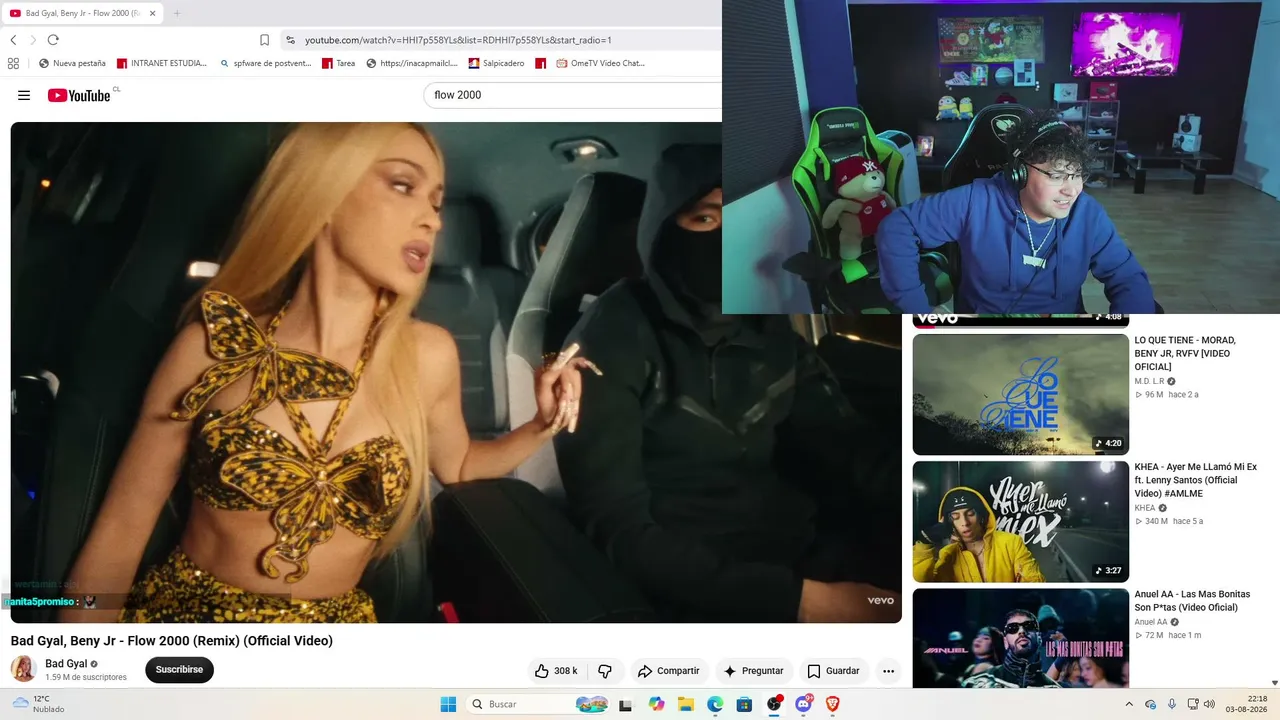Open a new browser tab with plus

[x=177, y=13]
